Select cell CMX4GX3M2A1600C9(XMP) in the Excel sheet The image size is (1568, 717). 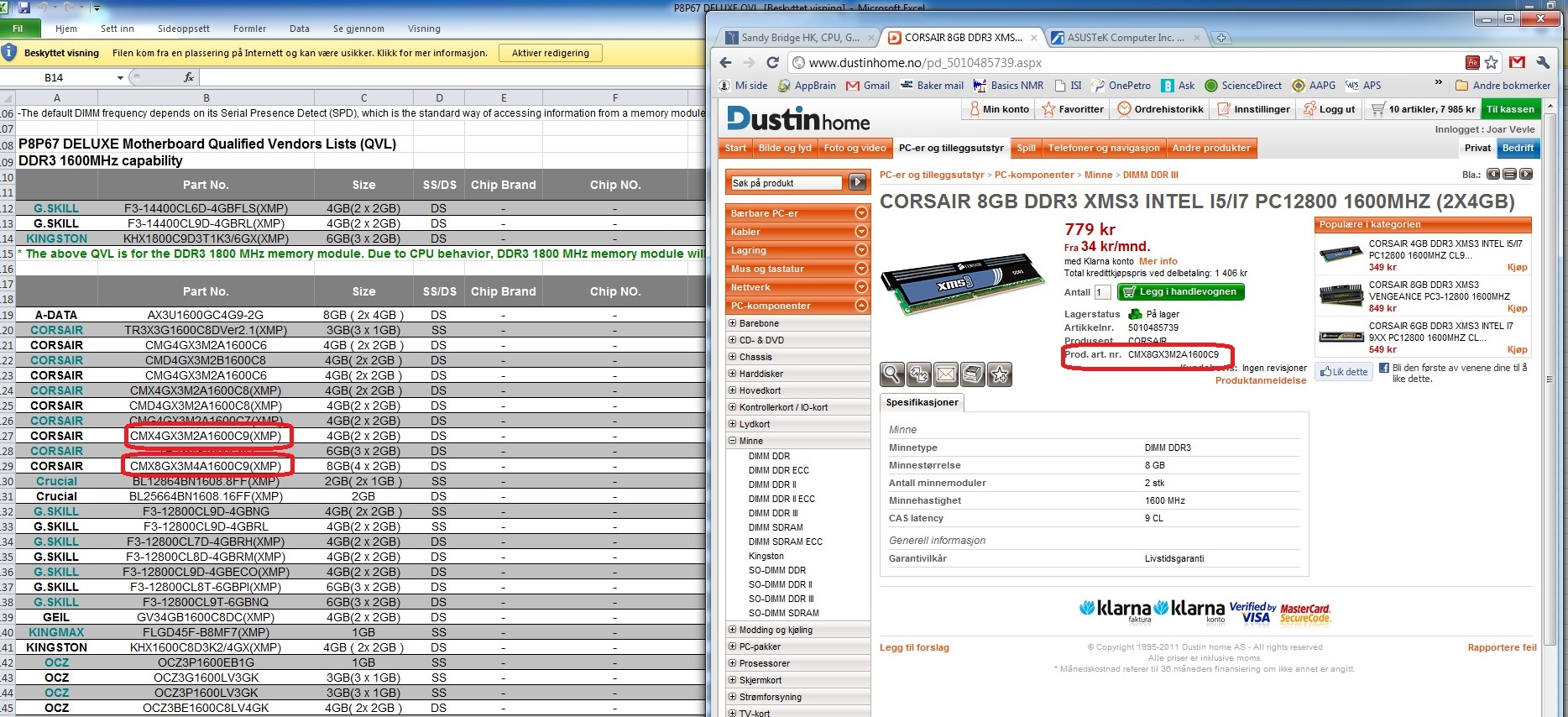click(x=206, y=436)
